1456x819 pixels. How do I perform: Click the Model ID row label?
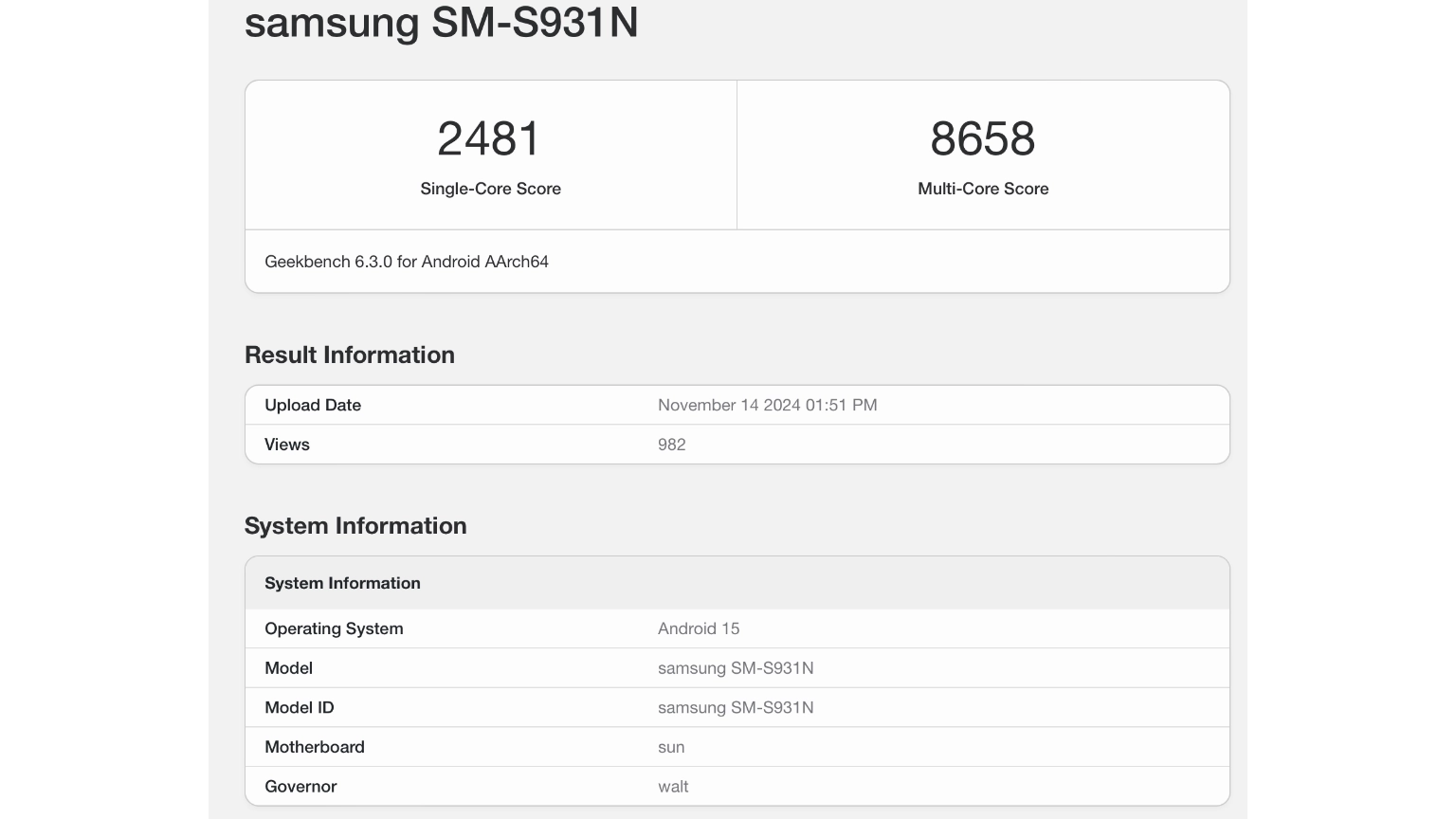coord(299,708)
